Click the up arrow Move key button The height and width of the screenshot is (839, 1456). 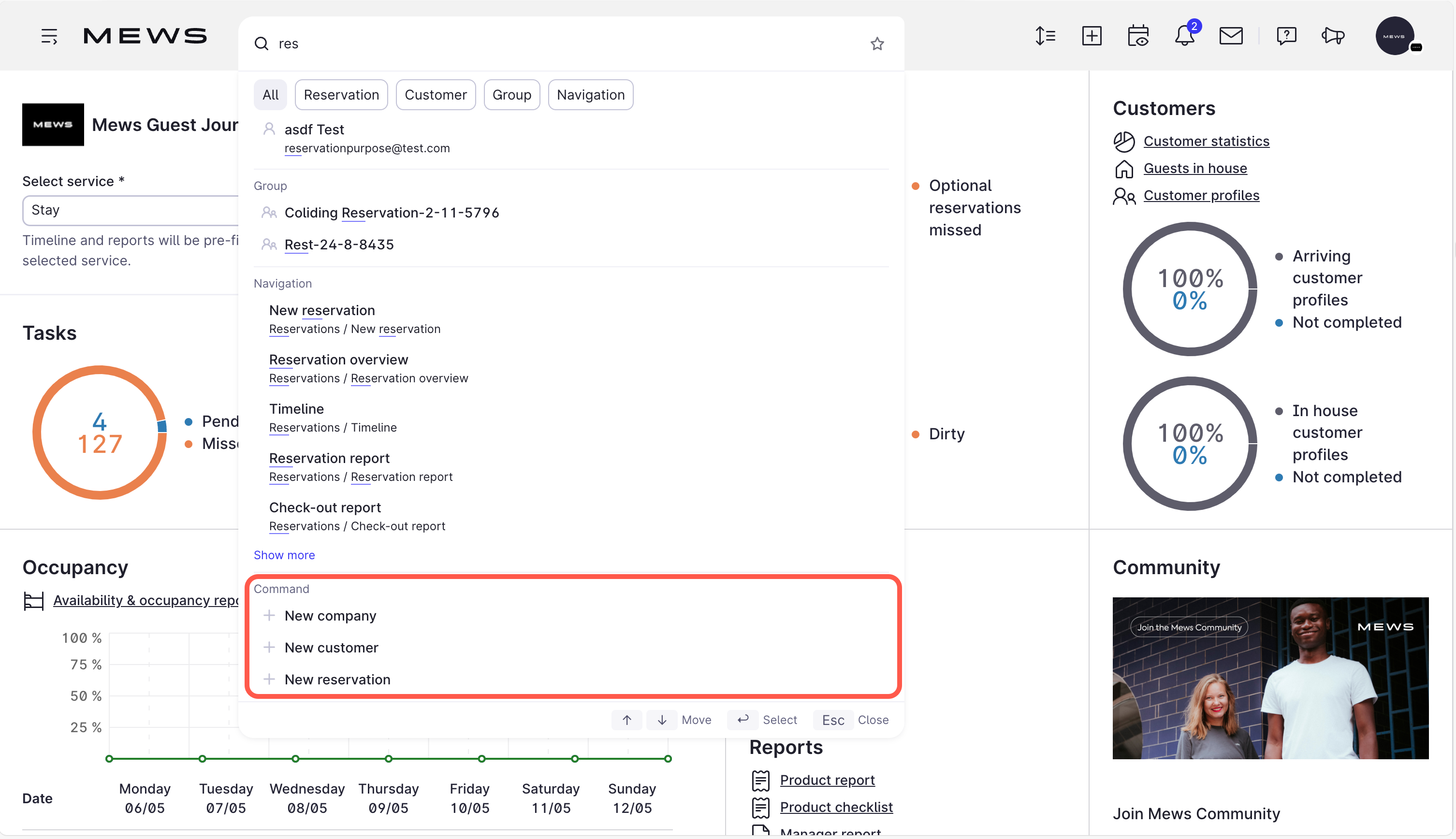click(x=627, y=720)
